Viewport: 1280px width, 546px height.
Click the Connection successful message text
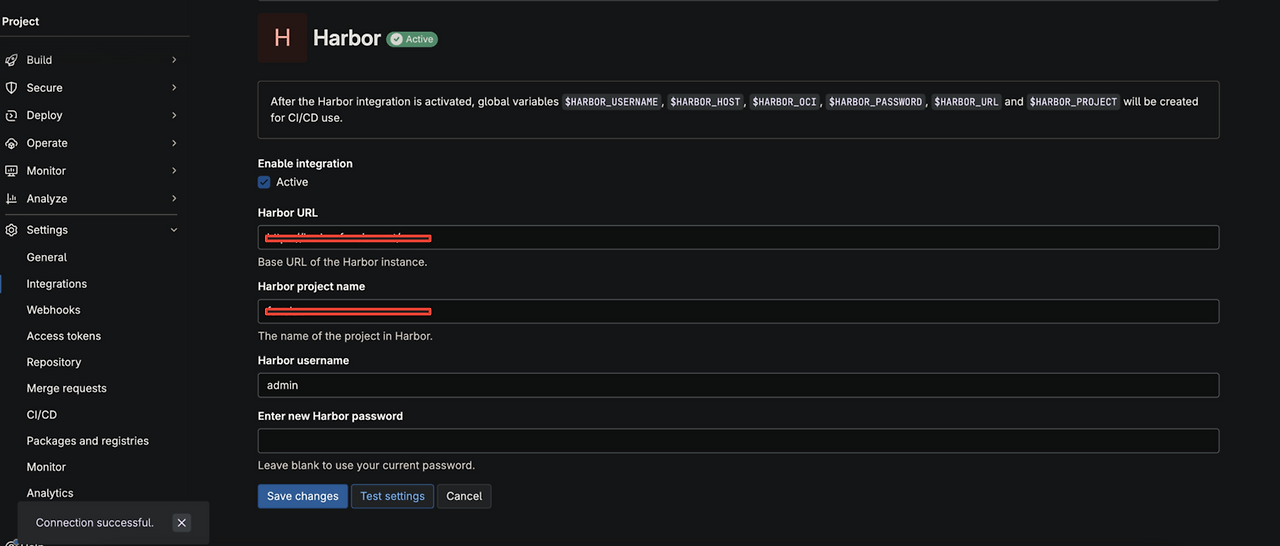(x=95, y=523)
